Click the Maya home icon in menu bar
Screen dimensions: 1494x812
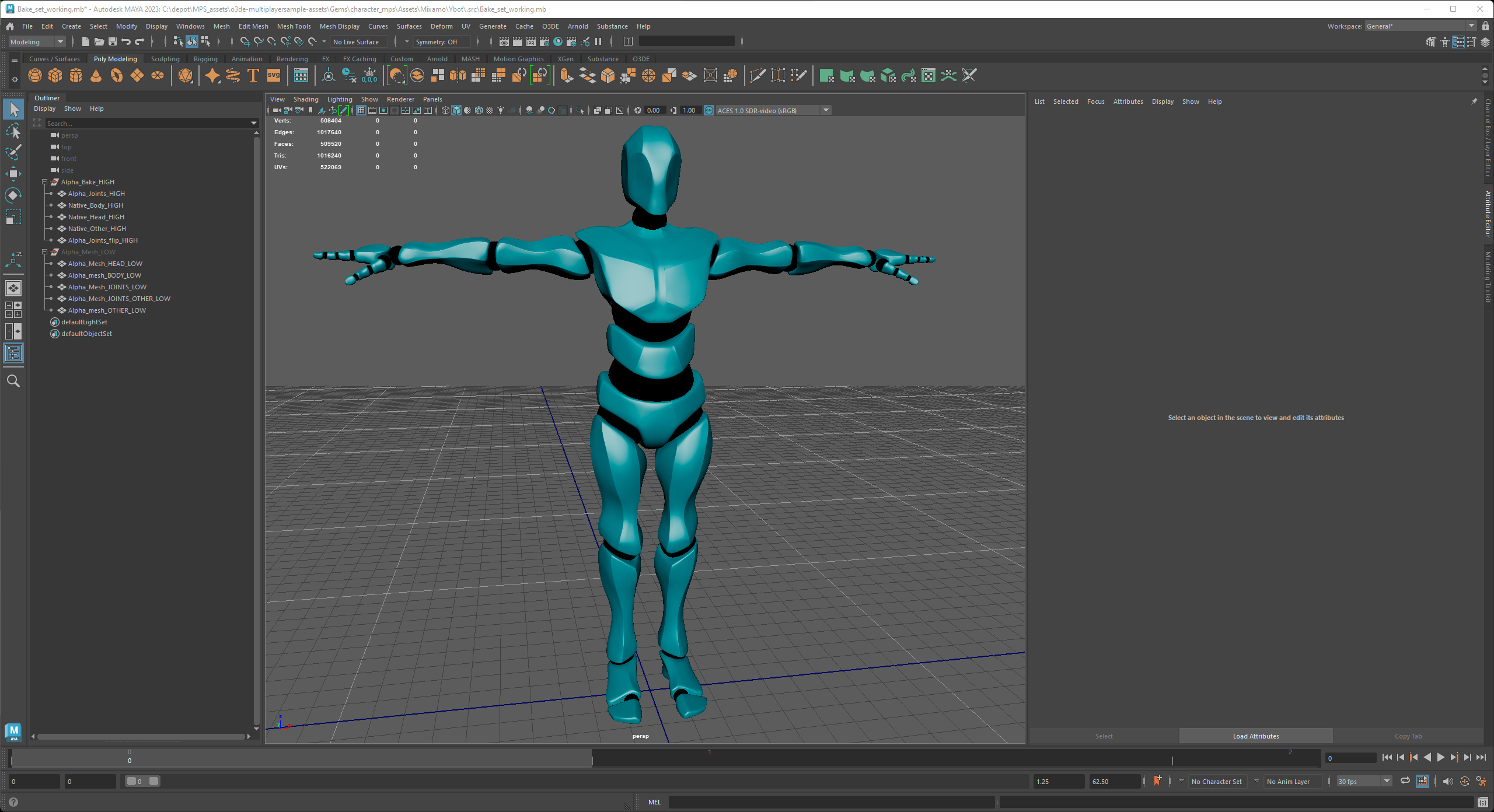tap(10, 26)
